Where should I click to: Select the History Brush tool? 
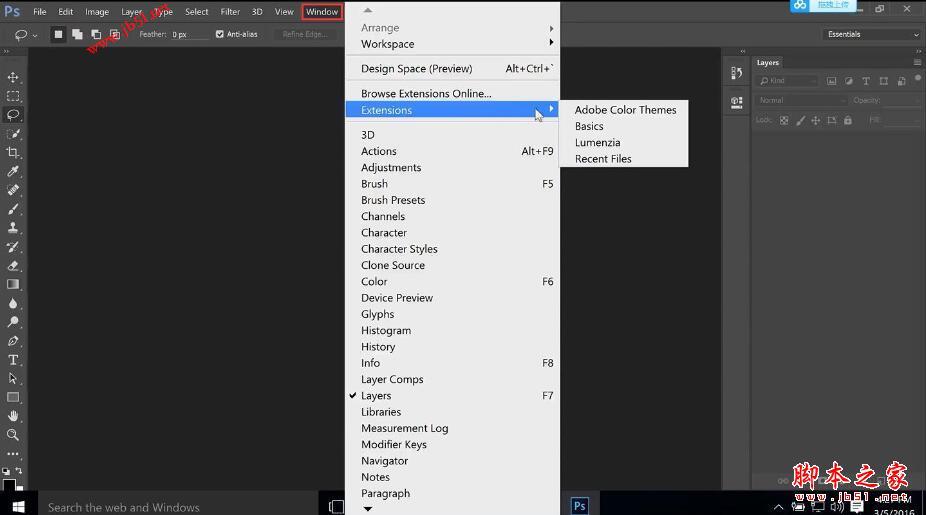[12, 247]
